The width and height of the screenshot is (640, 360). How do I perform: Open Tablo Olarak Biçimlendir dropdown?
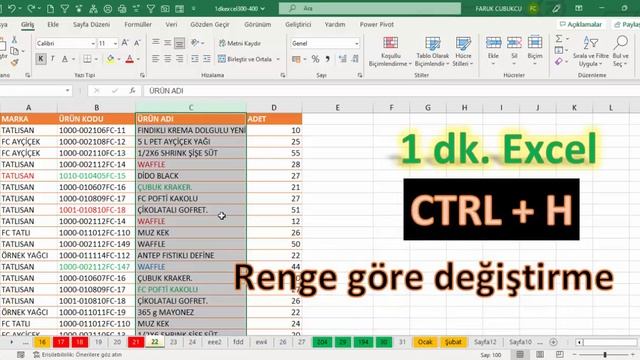(x=432, y=51)
